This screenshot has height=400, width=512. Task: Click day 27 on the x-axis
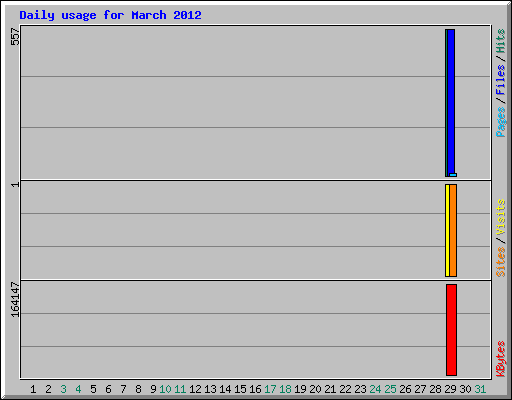421,389
